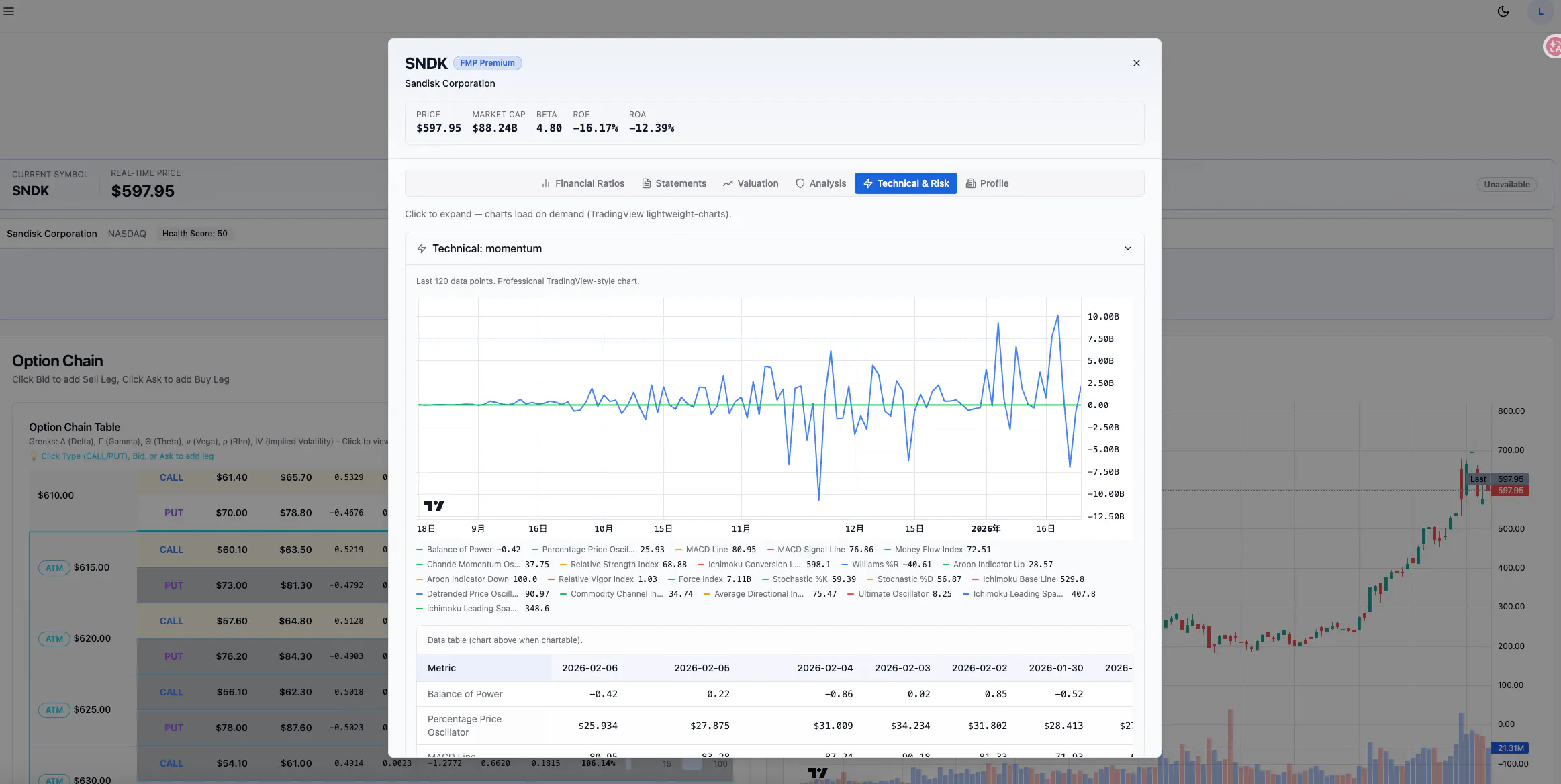Click the 2026年 label on the time axis

click(986, 529)
